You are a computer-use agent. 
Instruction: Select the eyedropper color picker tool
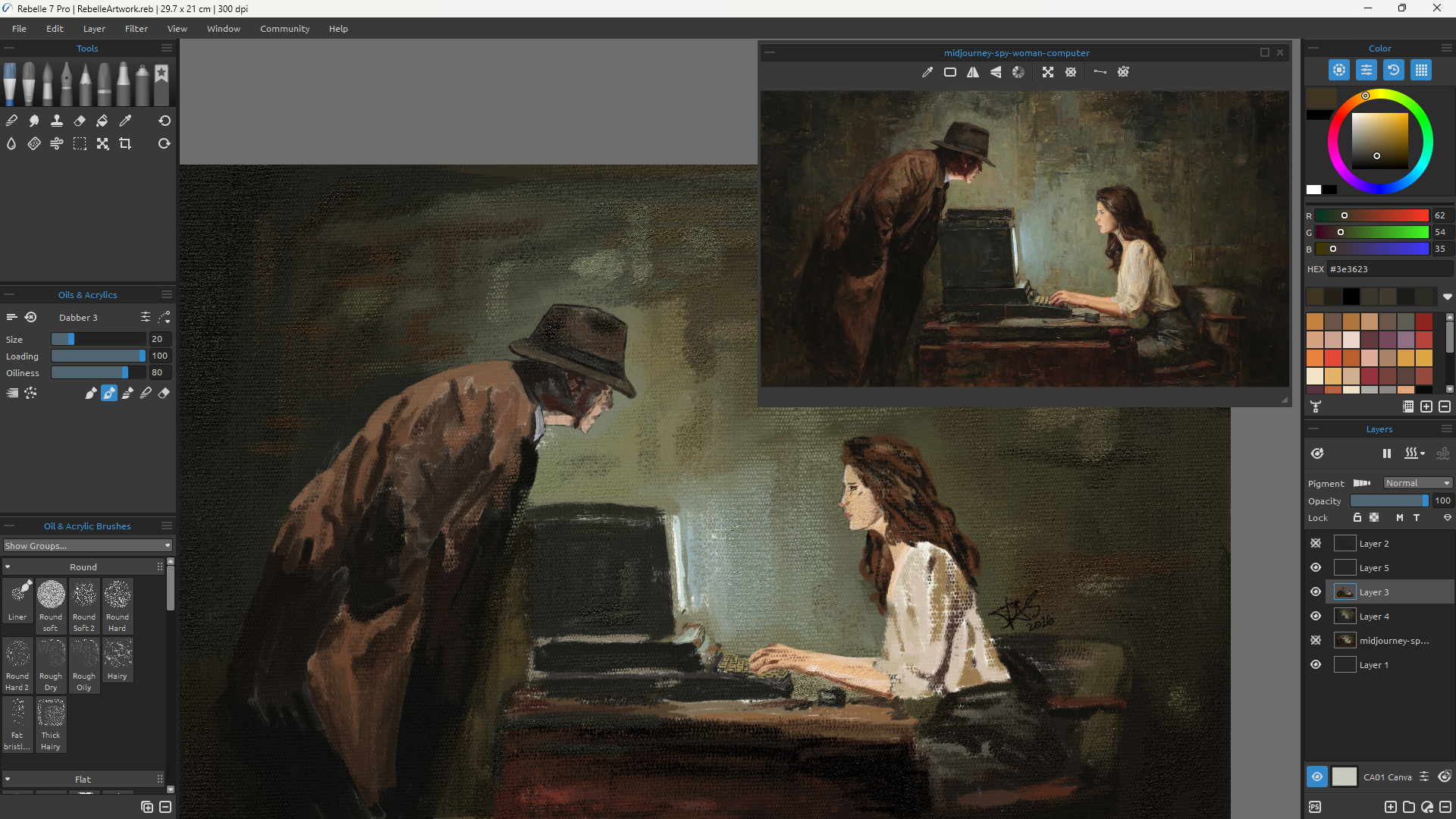pos(125,121)
